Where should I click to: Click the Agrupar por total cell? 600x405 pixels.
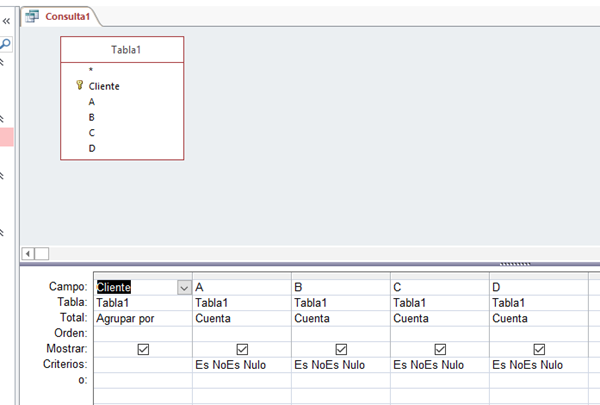[x=143, y=318]
